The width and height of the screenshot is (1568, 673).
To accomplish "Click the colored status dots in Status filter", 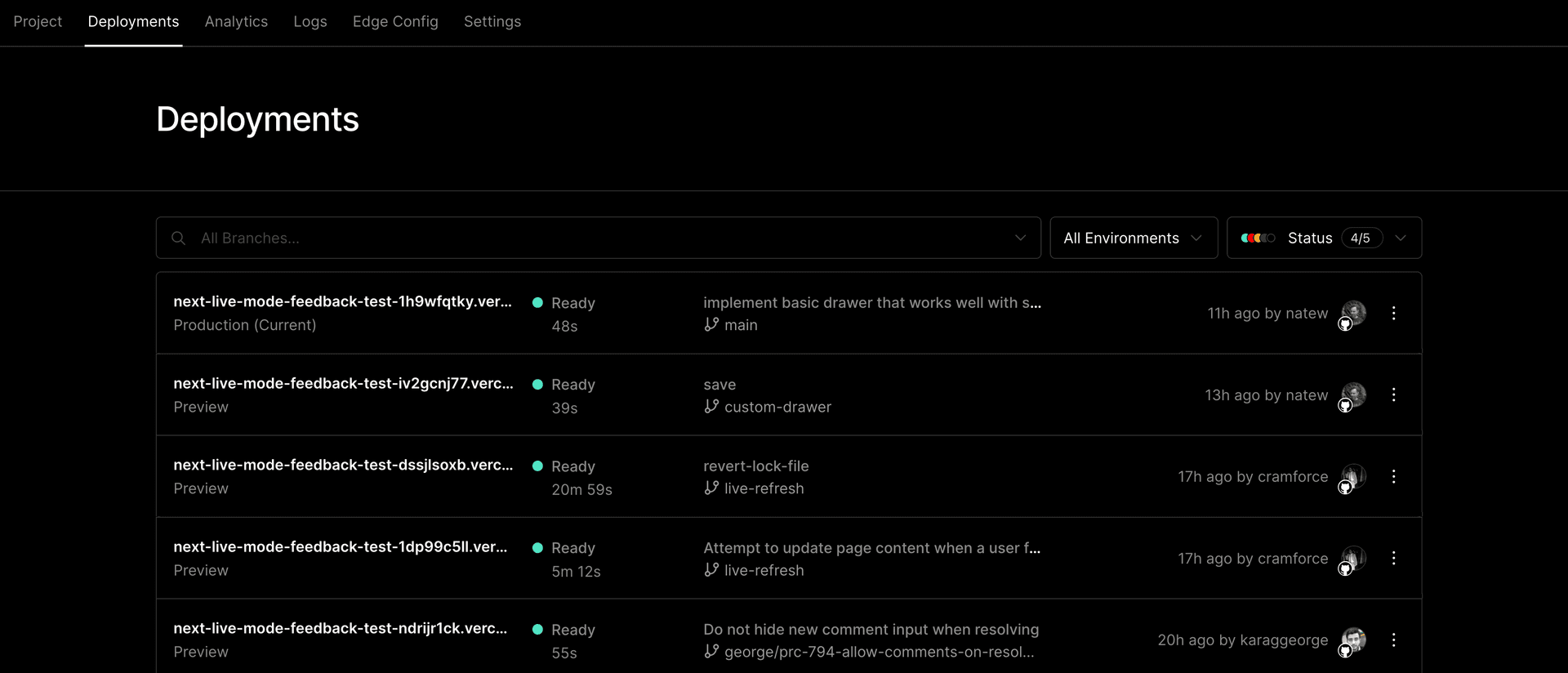I will [x=1257, y=238].
